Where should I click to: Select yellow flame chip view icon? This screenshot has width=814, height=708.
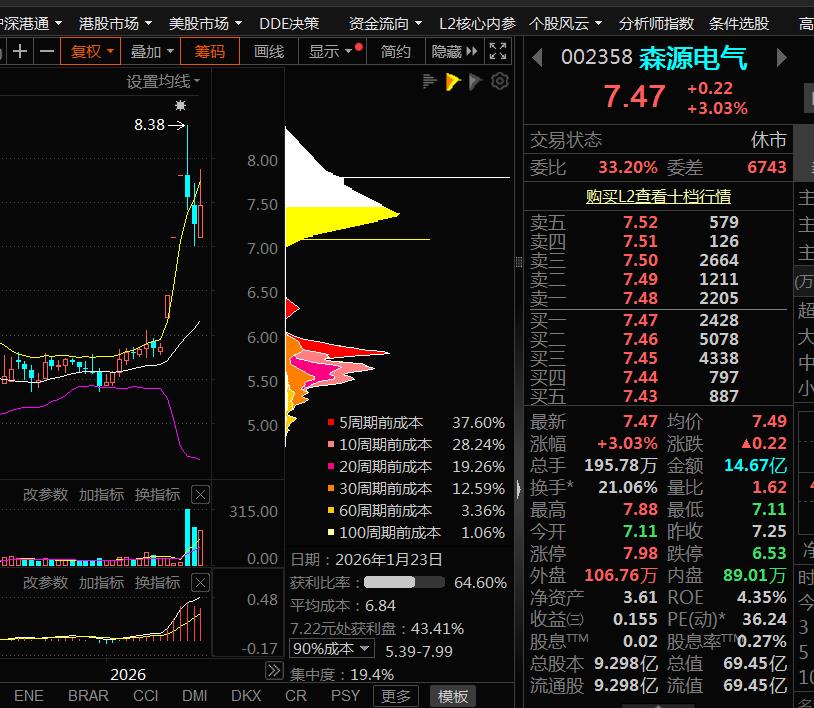coord(452,81)
